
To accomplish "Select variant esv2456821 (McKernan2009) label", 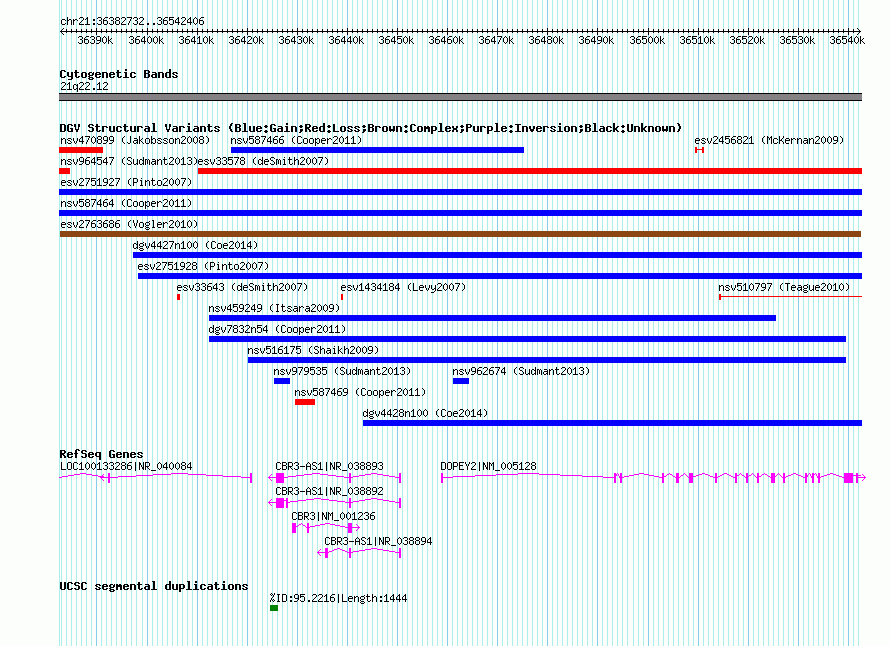I will (769, 140).
